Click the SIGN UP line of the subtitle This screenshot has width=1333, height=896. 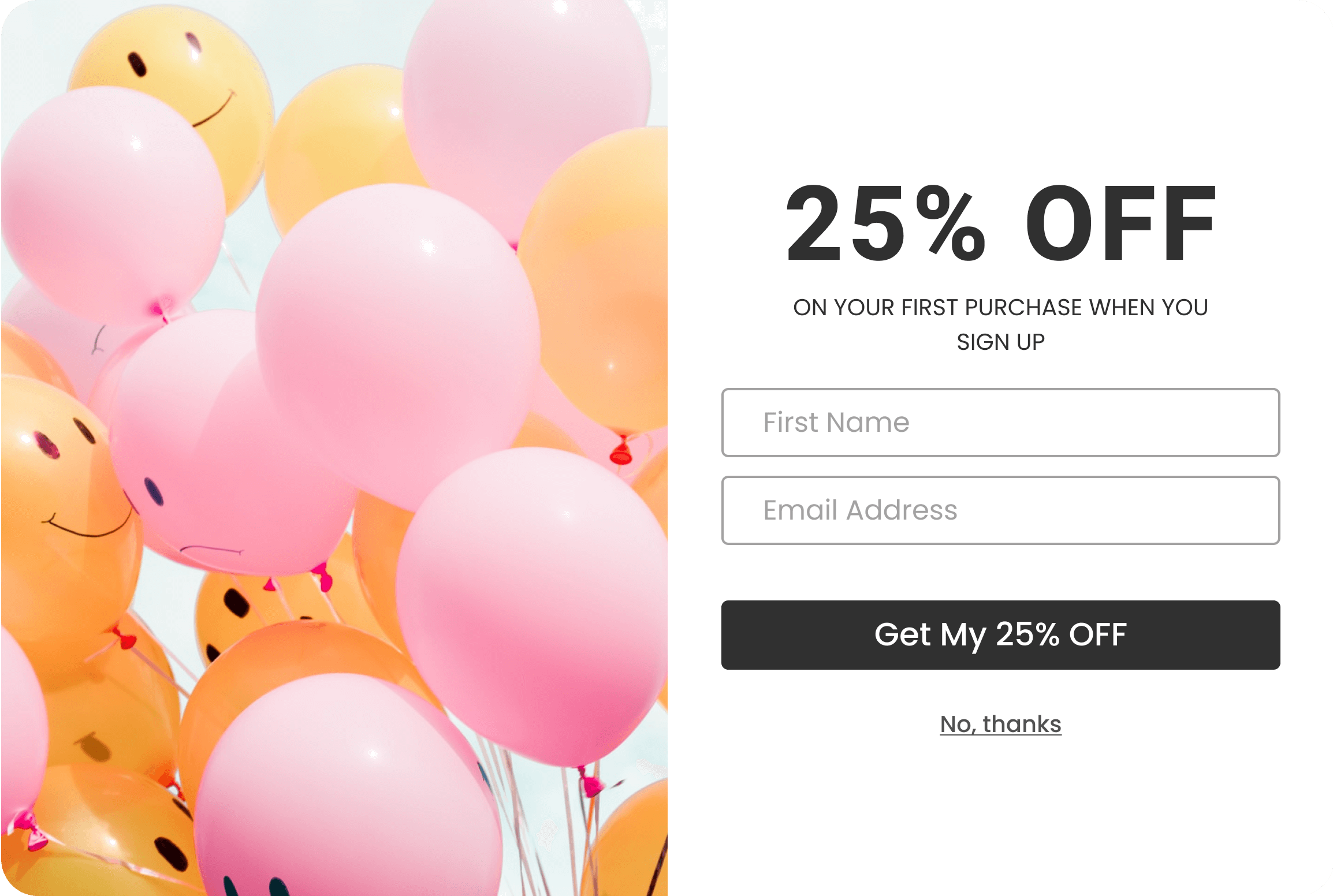[1000, 342]
